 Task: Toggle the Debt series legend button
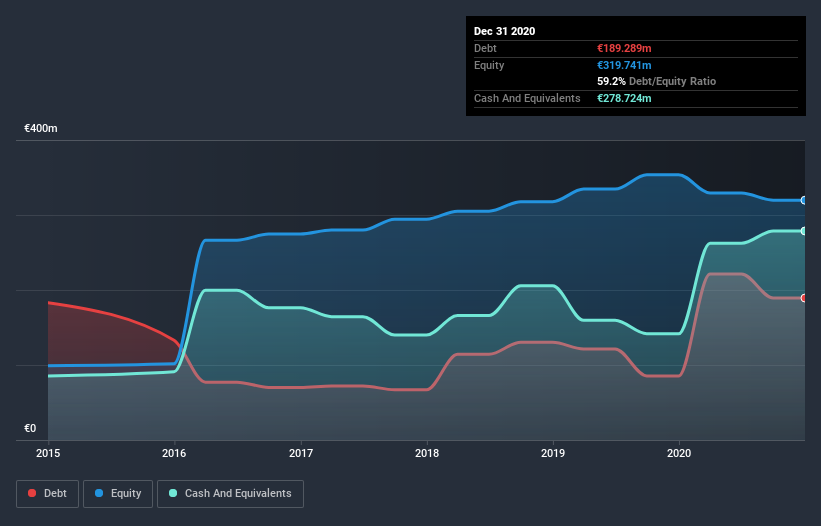pyautogui.click(x=48, y=494)
